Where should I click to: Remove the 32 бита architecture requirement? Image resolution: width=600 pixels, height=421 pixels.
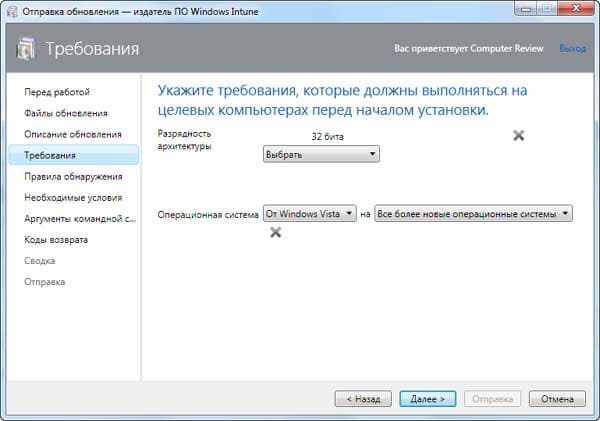pyautogui.click(x=518, y=135)
